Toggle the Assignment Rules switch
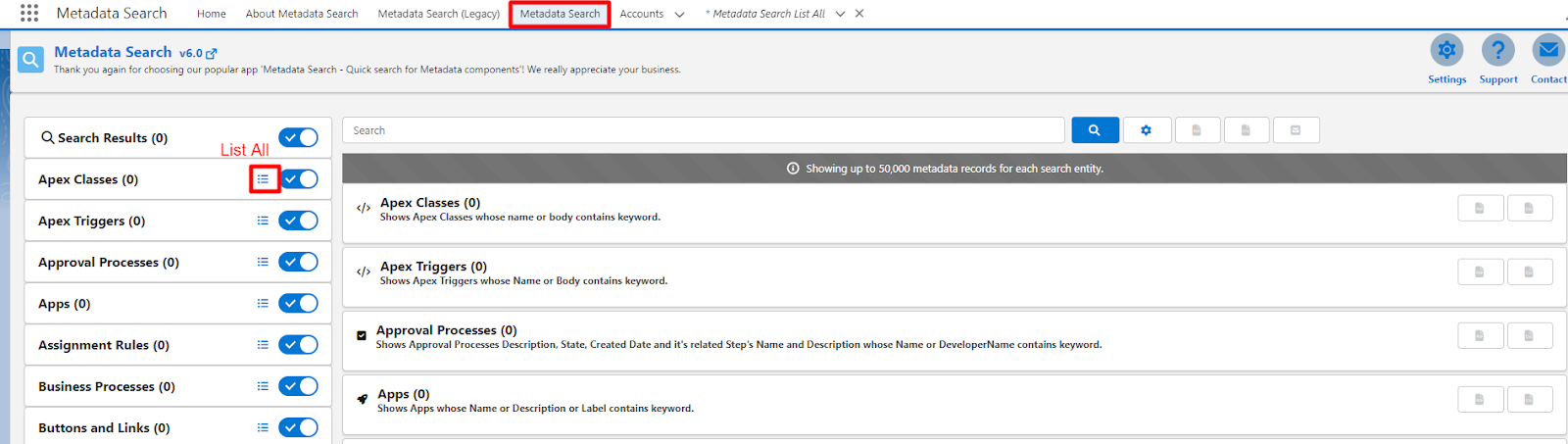Screen dimensions: 1568x444 point(298,345)
